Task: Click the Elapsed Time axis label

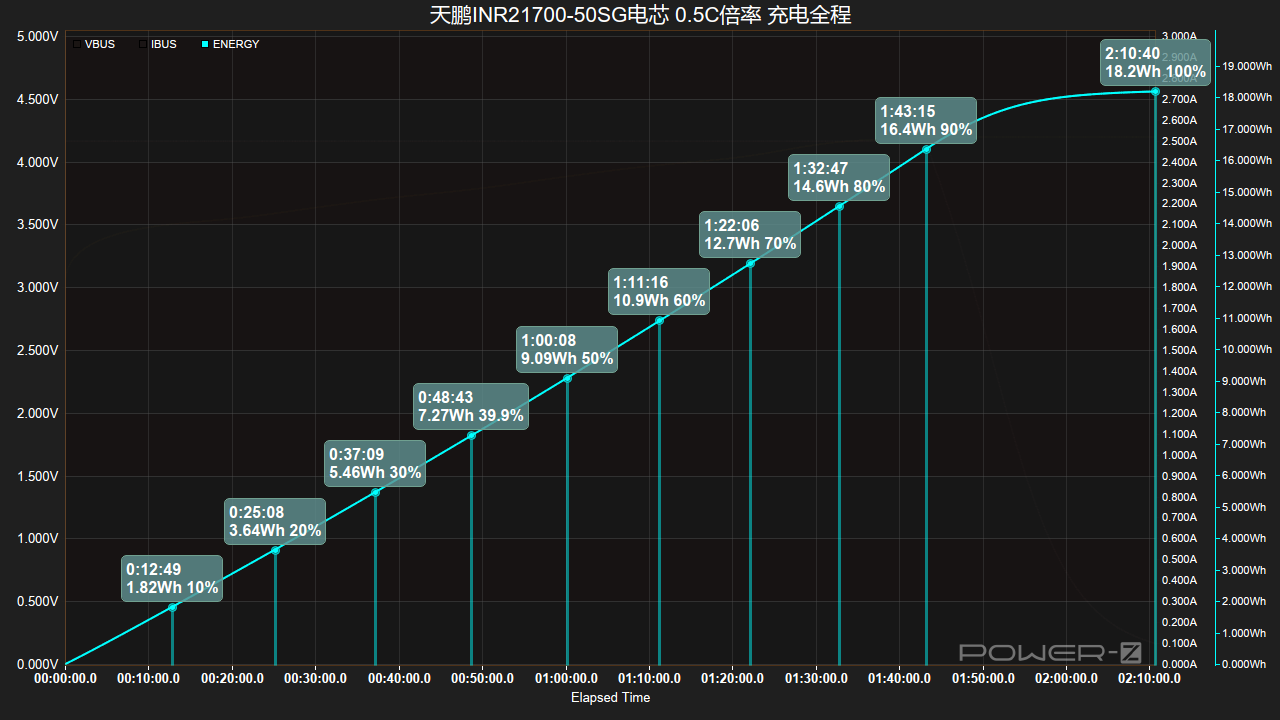Action: pyautogui.click(x=610, y=698)
